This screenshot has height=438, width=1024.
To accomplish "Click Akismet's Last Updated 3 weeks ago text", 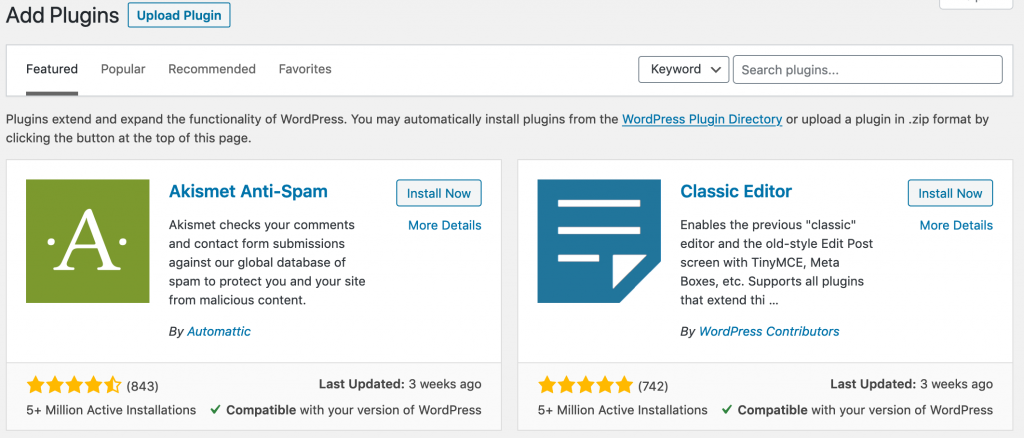I will point(400,384).
